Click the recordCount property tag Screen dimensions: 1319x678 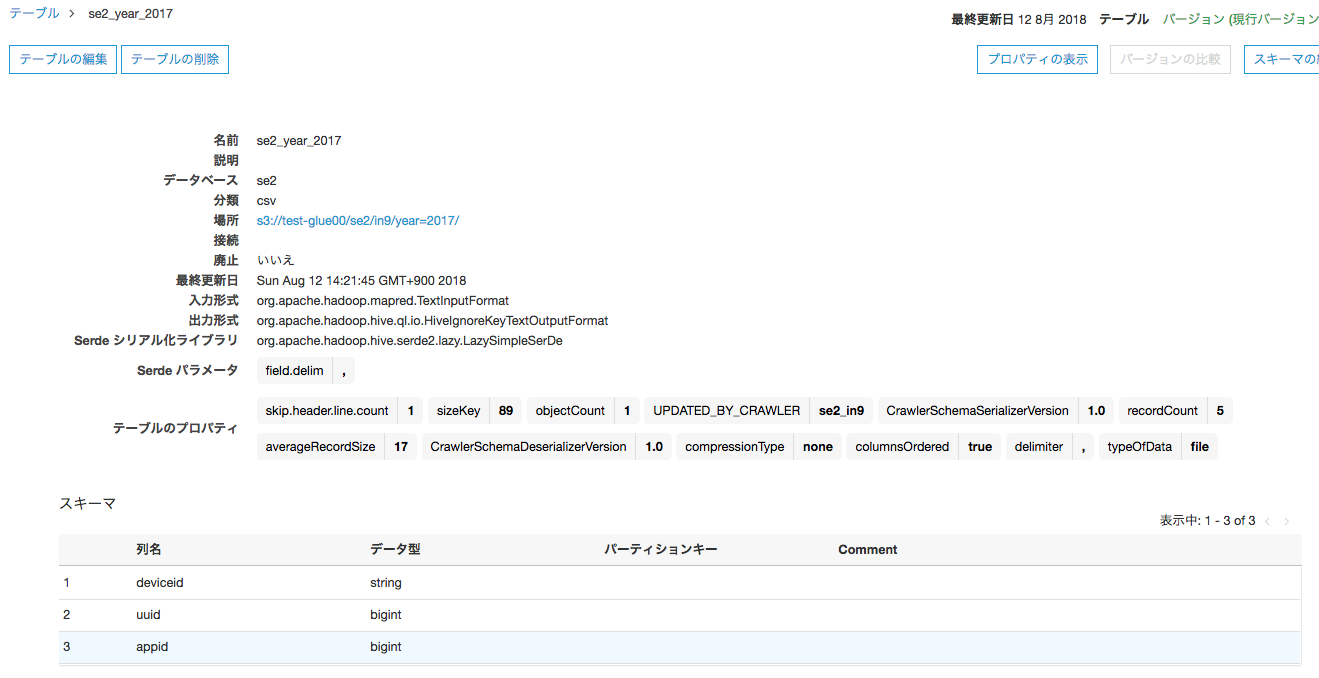[x=1161, y=410]
